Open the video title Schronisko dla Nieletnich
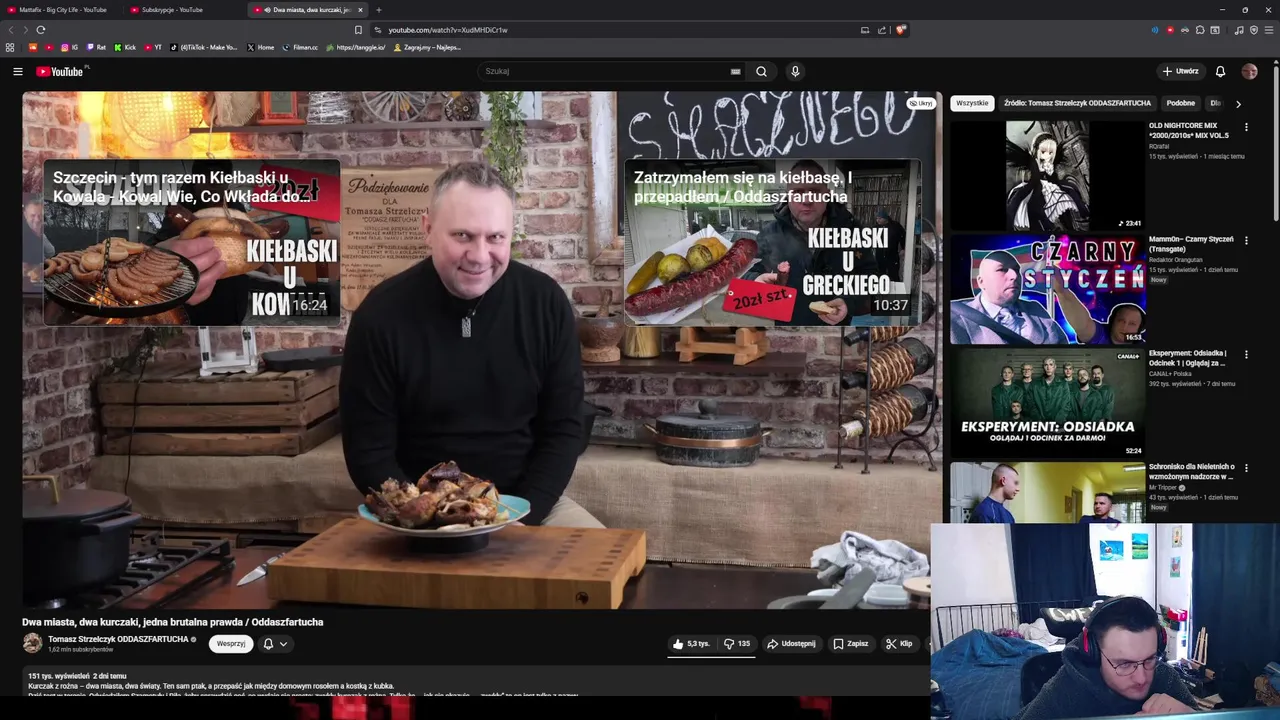 point(1191,471)
